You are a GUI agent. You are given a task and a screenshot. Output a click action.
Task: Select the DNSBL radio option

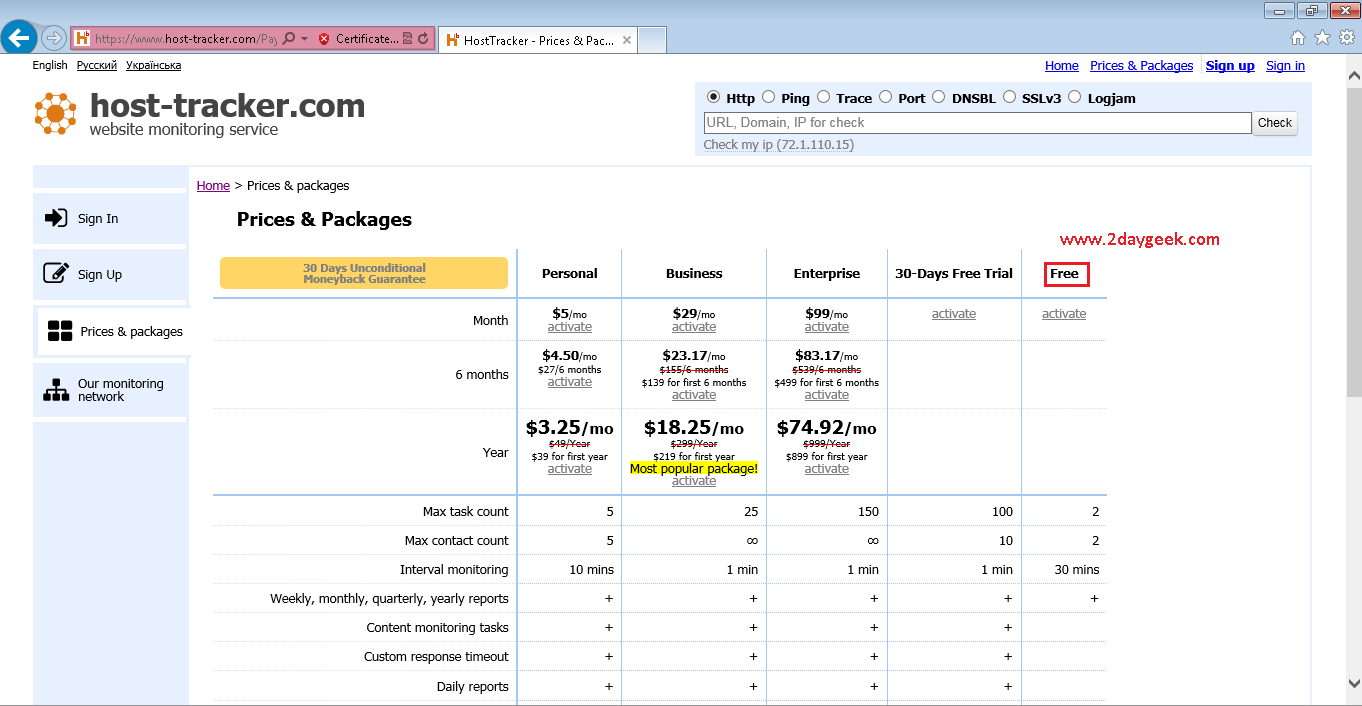[x=938, y=97]
